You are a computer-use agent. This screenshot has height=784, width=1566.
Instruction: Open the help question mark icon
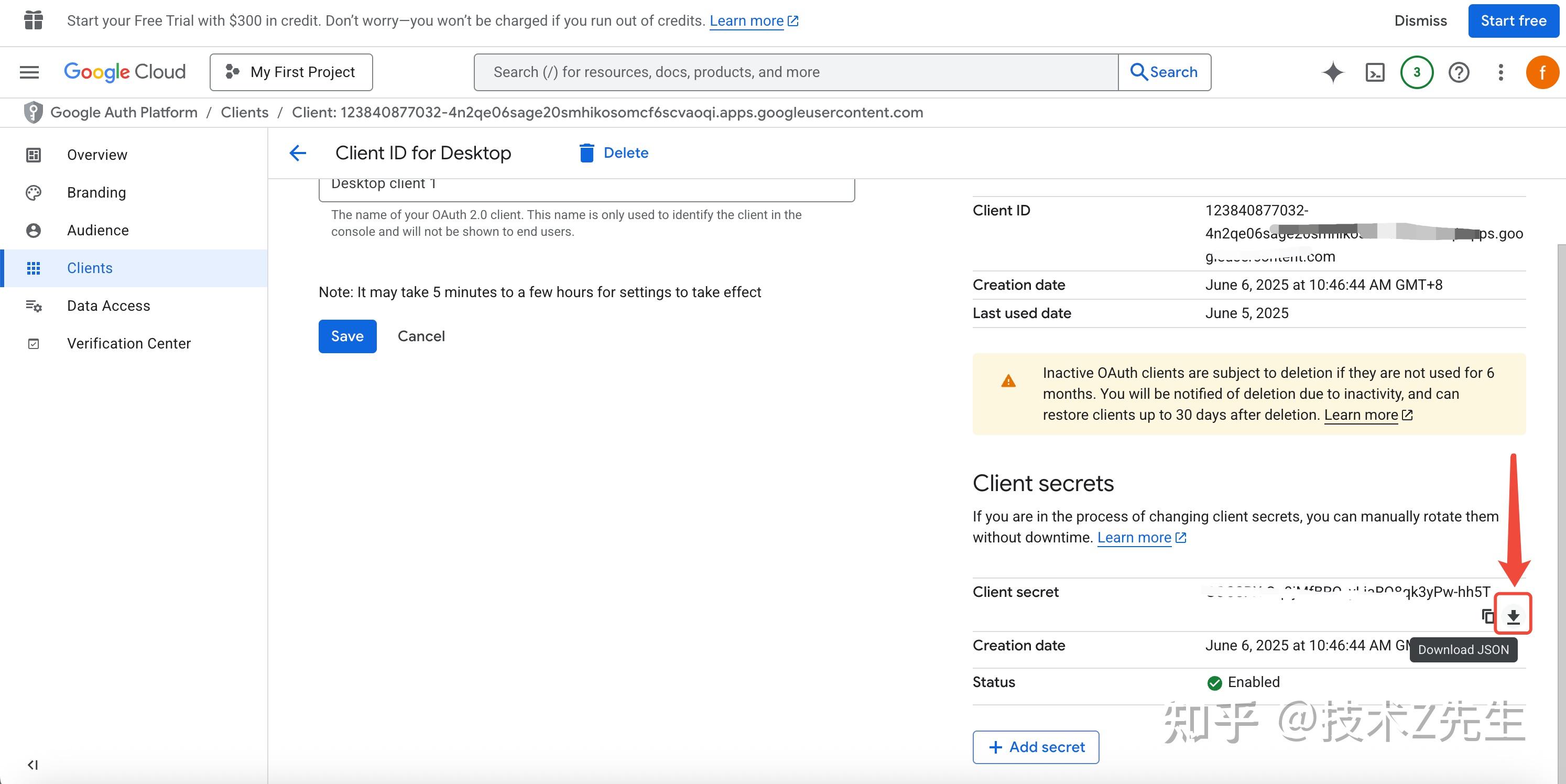click(x=1459, y=72)
